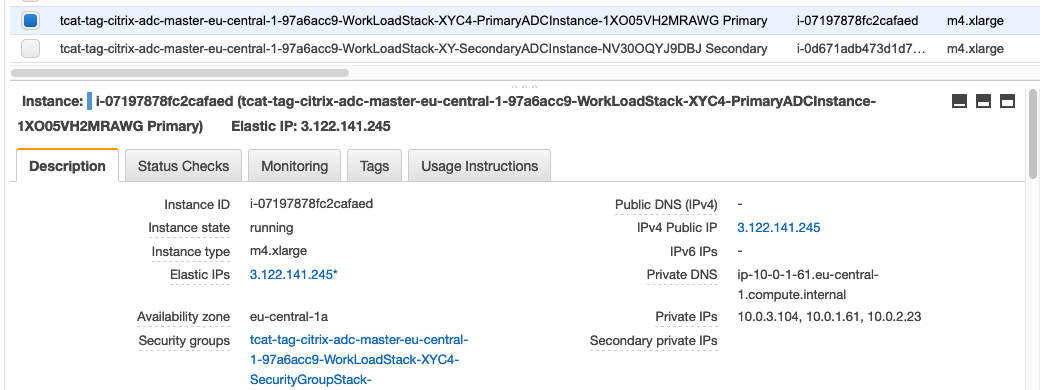Set details pane to half-height layout icon
Viewport: 1044px width, 390px height.
(x=983, y=101)
